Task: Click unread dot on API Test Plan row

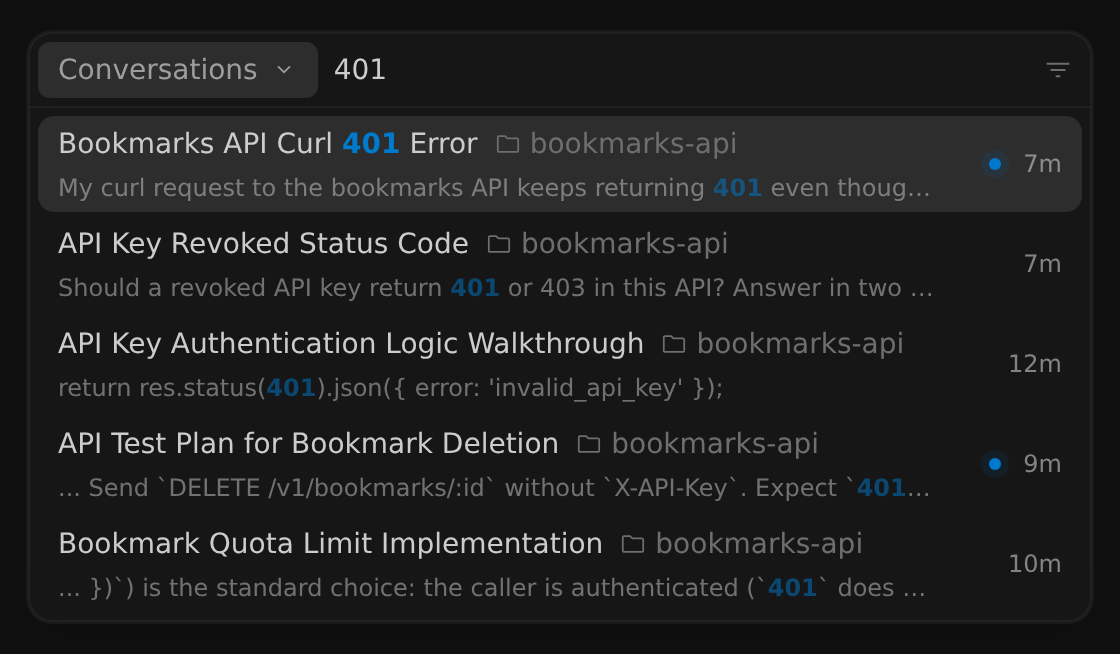Action: [x=994, y=464]
